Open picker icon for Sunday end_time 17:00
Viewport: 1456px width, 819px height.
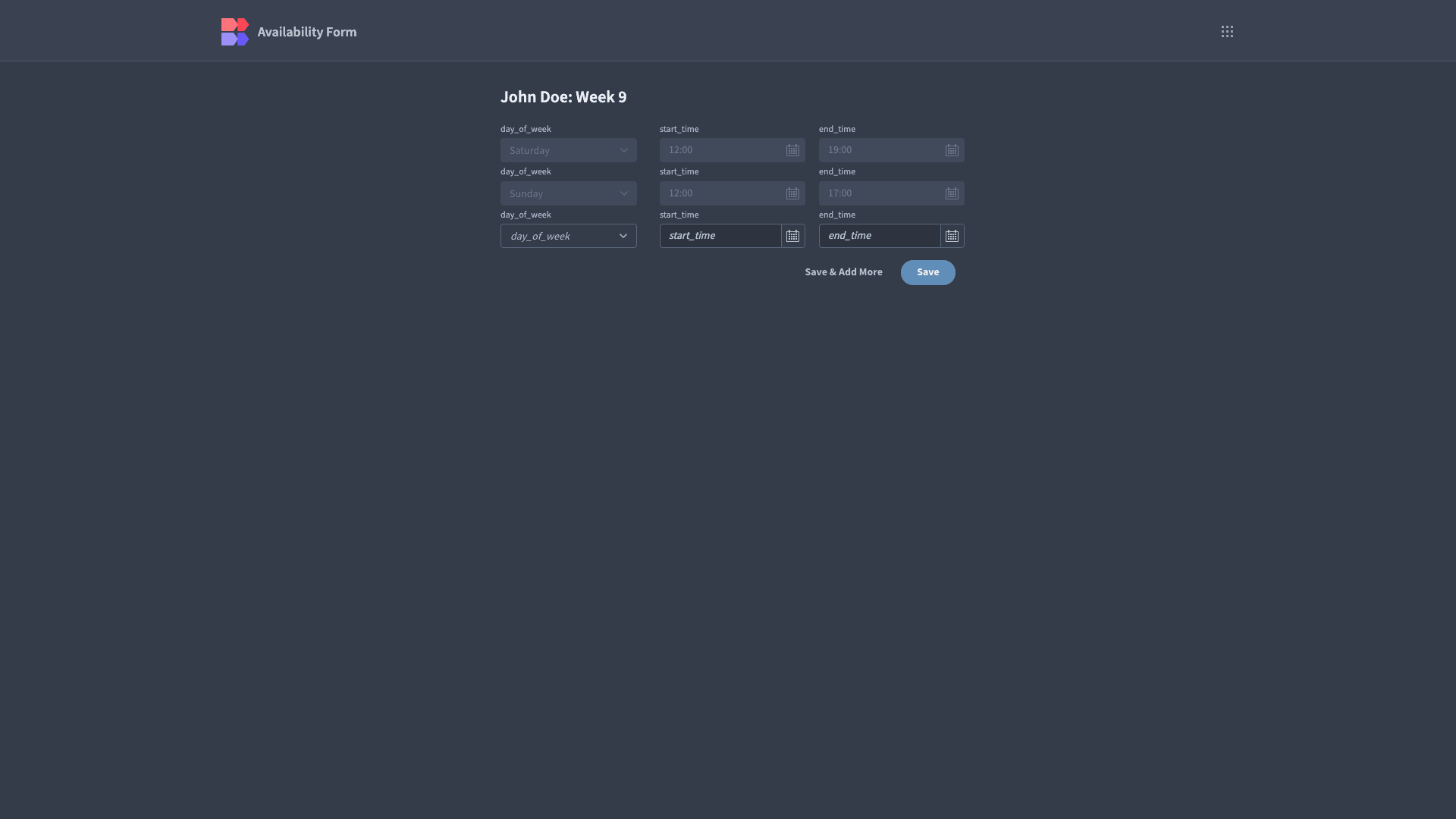952,193
